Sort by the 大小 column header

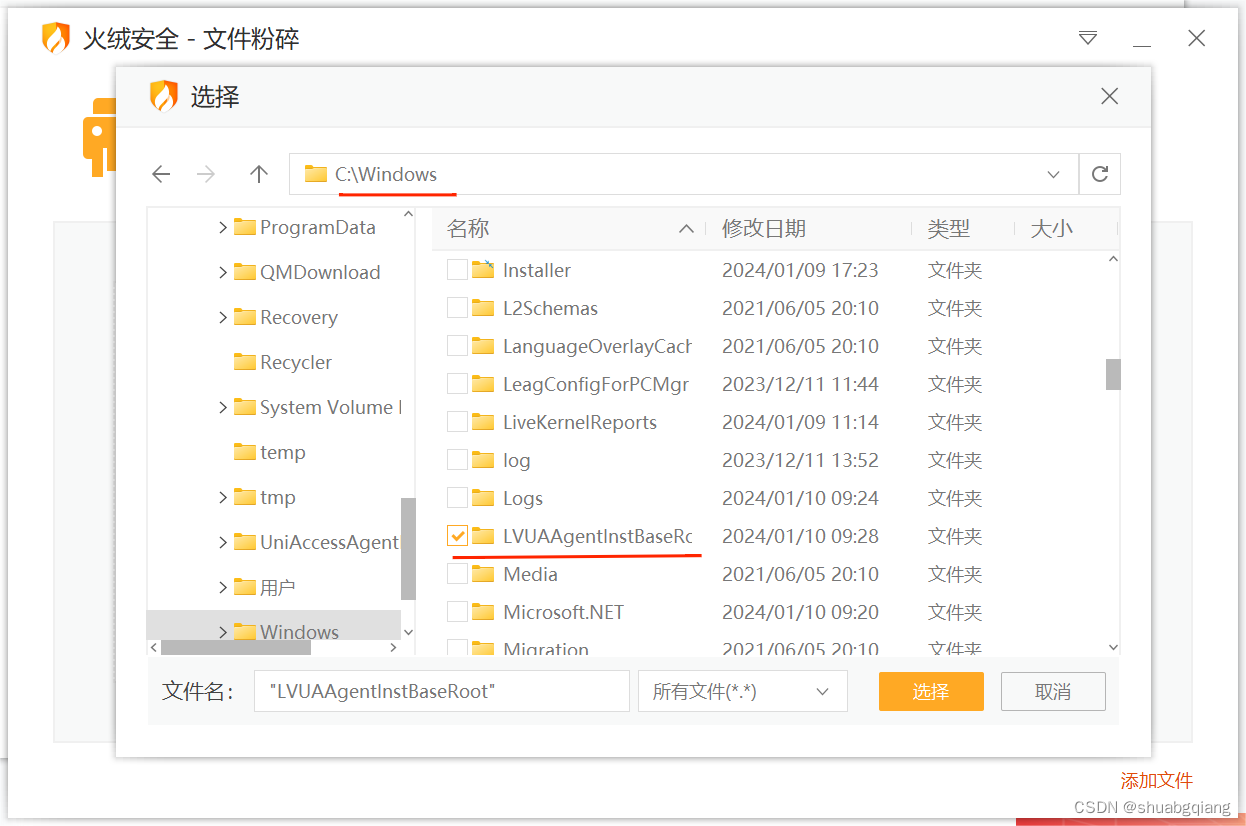click(1065, 228)
